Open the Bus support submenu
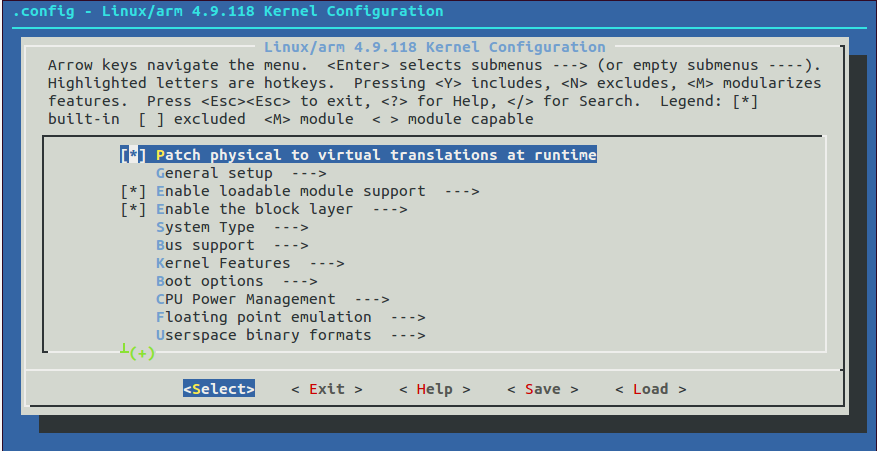The image size is (877, 451). (x=232, y=246)
